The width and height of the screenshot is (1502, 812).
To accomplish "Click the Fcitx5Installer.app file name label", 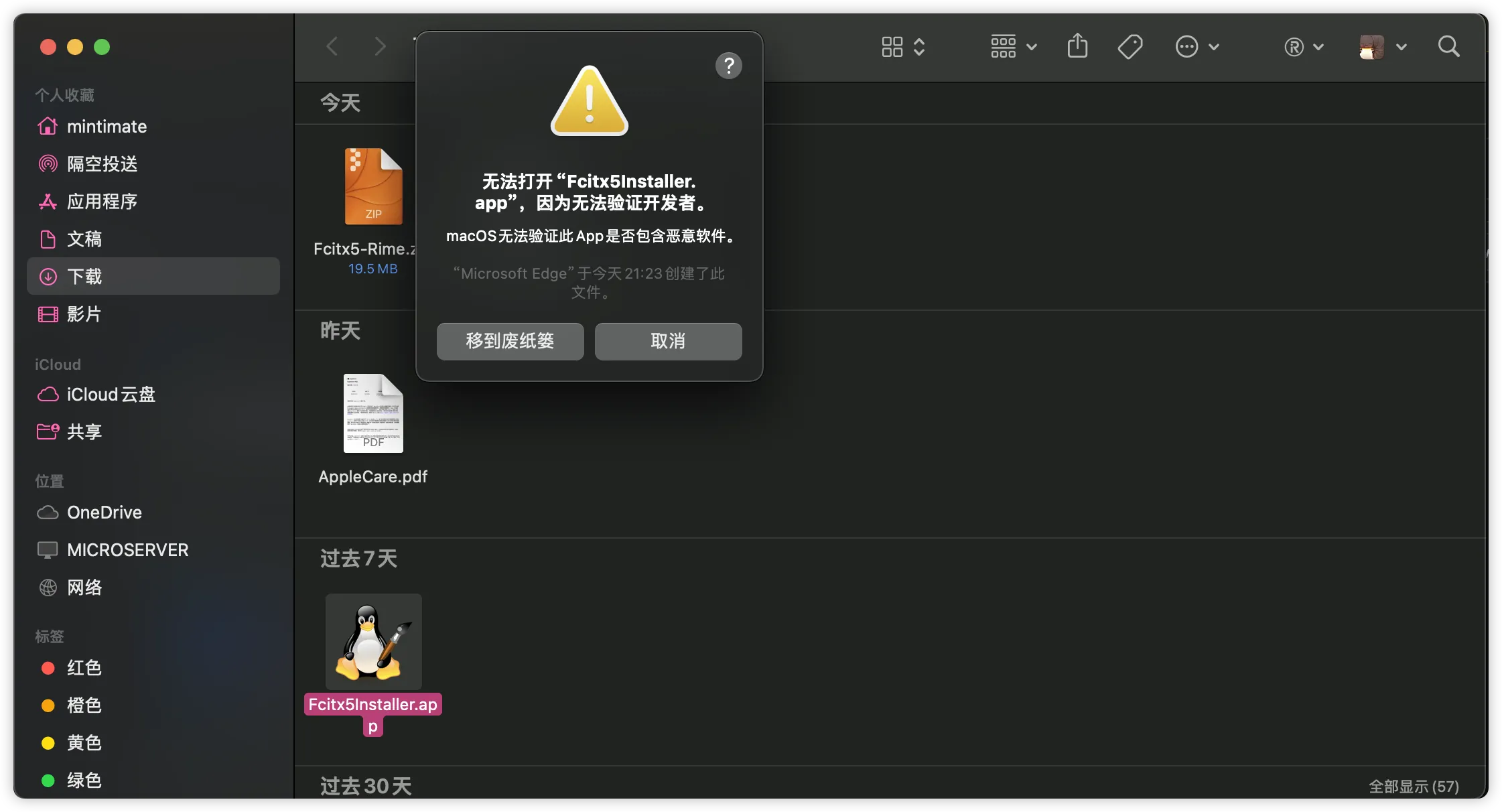I will [x=373, y=715].
